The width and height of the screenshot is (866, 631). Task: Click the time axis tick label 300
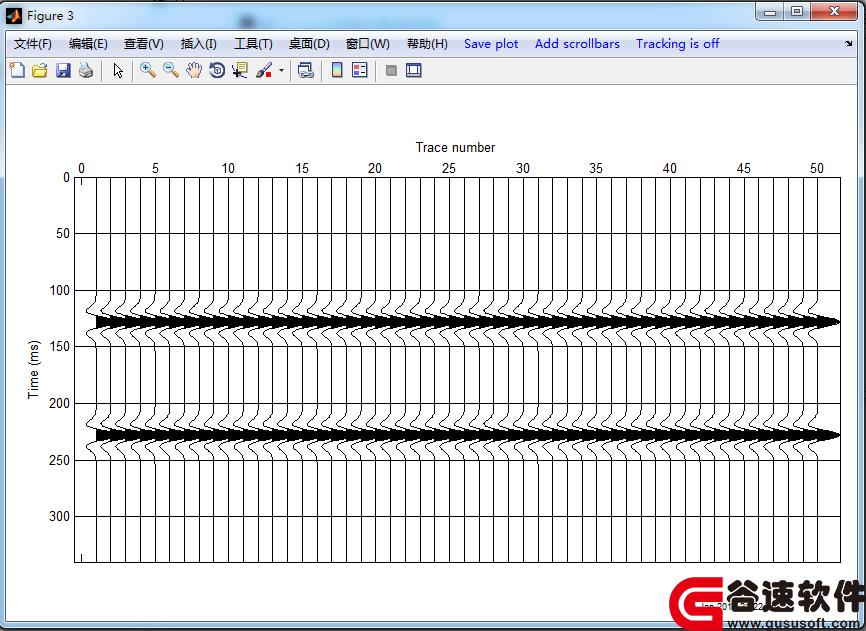tap(60, 516)
